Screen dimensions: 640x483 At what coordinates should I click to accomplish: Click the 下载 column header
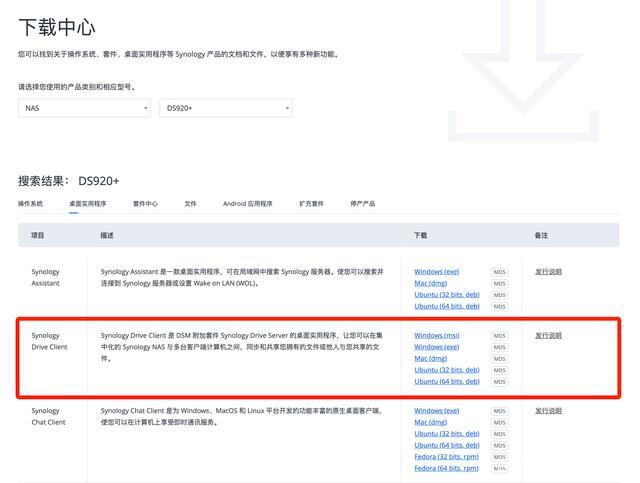[420, 235]
